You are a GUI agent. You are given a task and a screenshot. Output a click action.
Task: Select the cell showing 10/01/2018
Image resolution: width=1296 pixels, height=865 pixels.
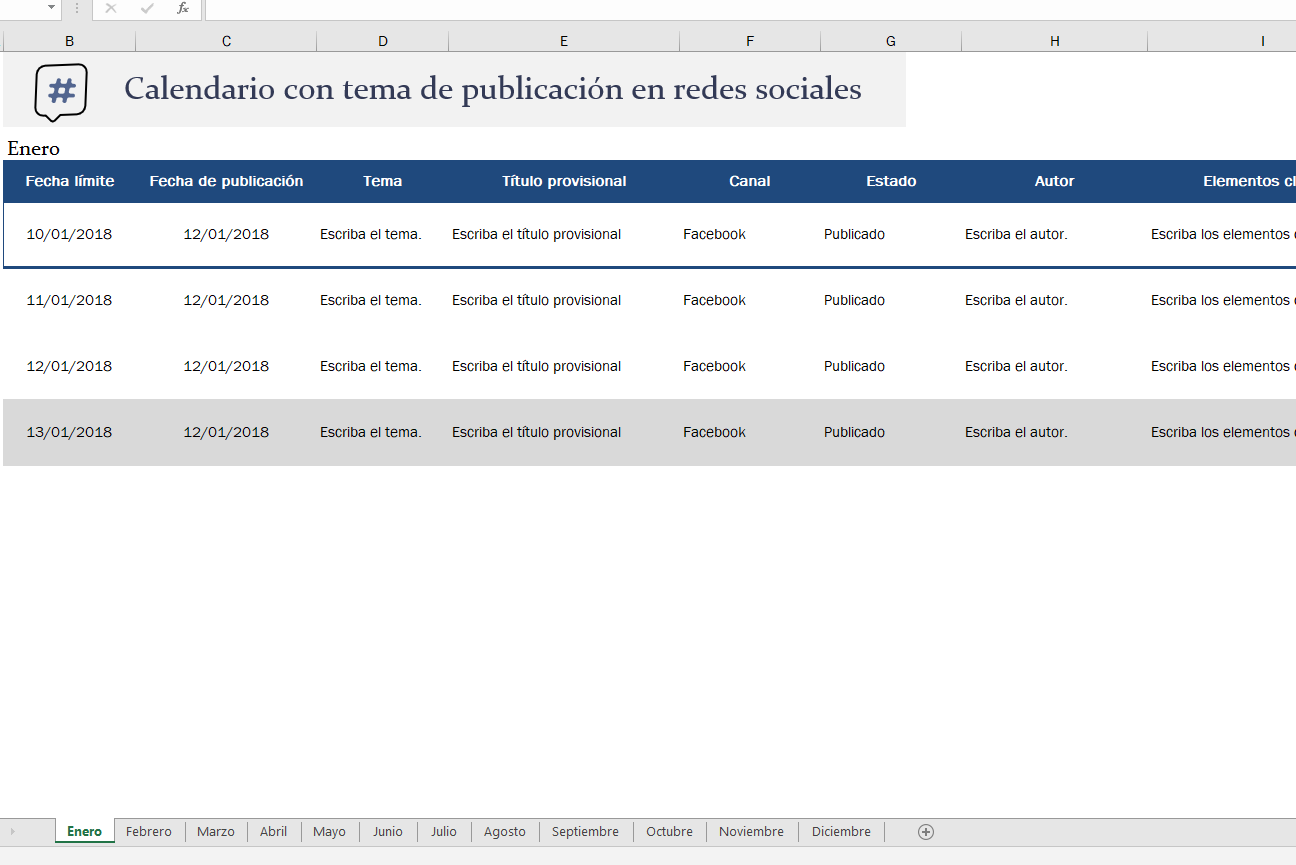click(x=68, y=234)
